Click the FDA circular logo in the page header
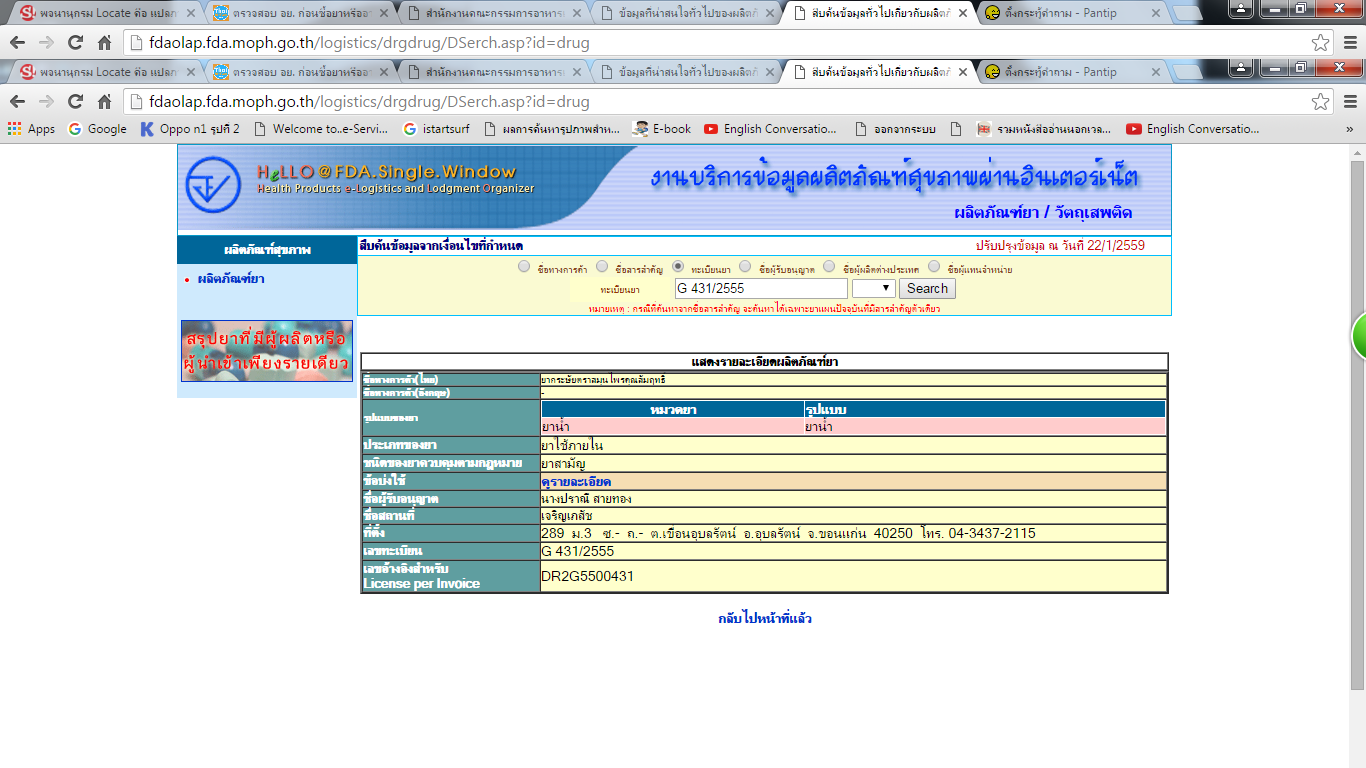This screenshot has height=768, width=1366. pyautogui.click(x=213, y=185)
